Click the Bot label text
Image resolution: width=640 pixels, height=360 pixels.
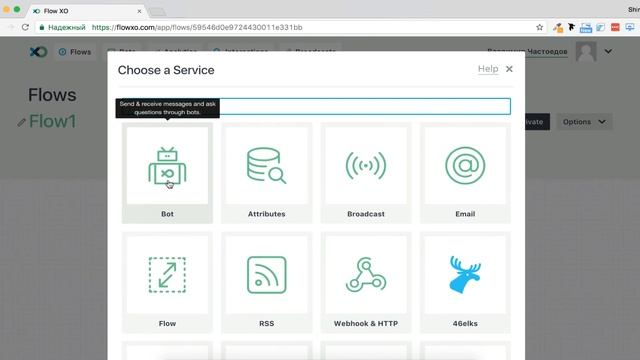pyautogui.click(x=167, y=214)
